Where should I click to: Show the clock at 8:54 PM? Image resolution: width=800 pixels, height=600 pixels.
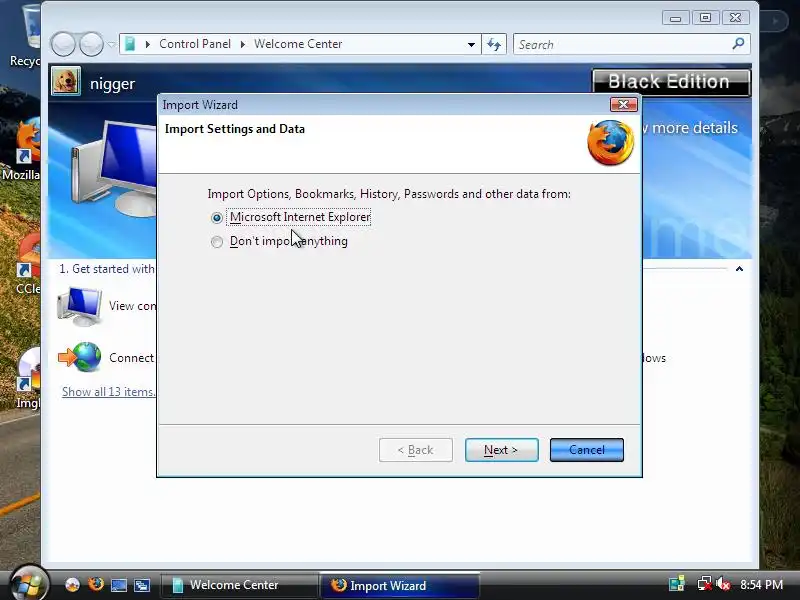coord(761,585)
